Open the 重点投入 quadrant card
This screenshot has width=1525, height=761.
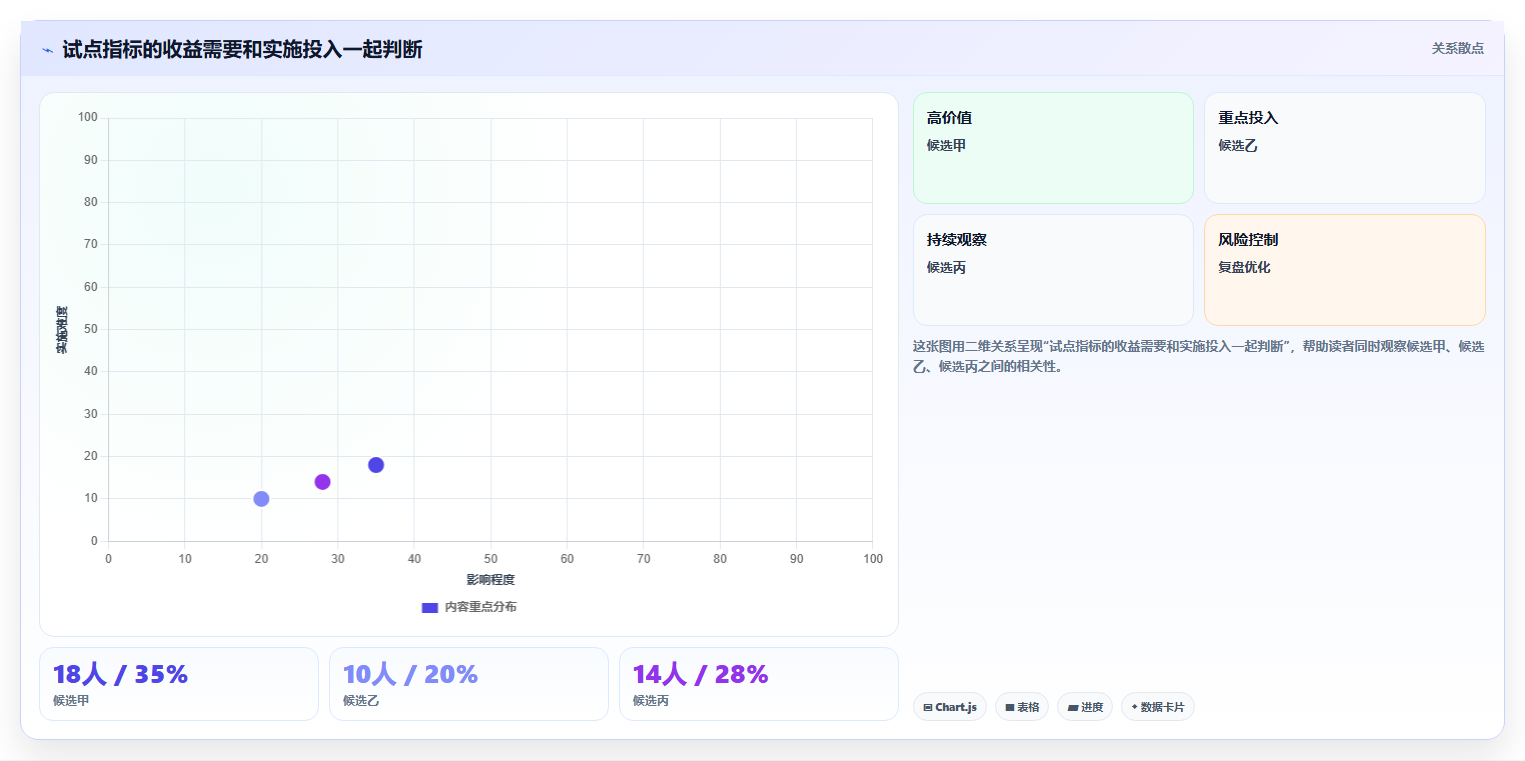[1344, 148]
